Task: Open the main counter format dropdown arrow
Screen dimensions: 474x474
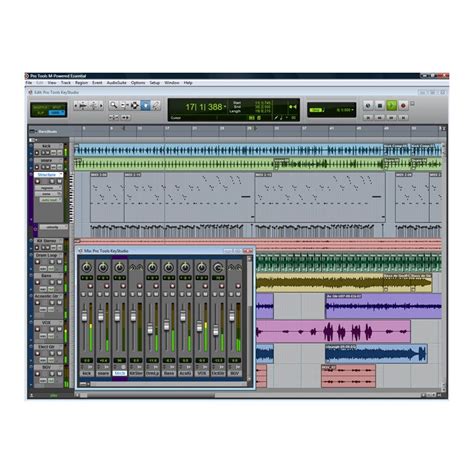Action: [225, 107]
